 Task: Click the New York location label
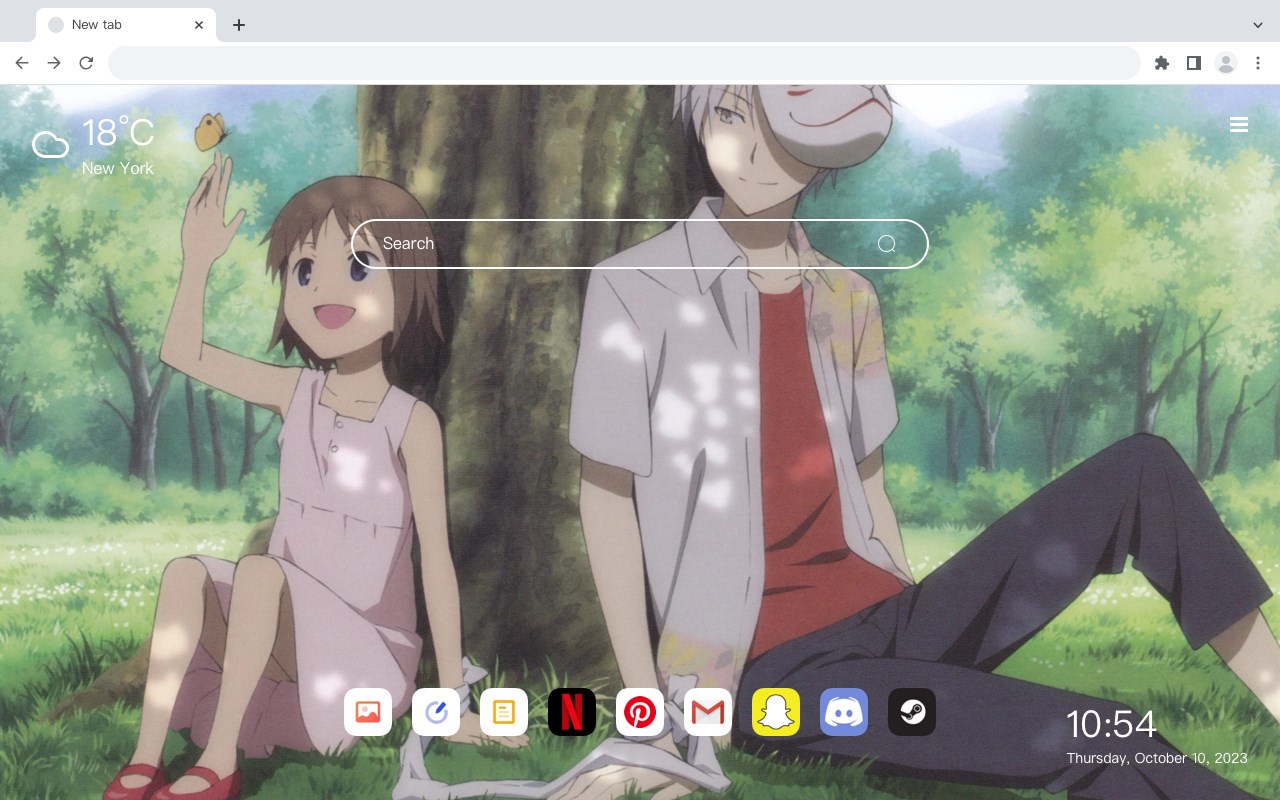(118, 168)
